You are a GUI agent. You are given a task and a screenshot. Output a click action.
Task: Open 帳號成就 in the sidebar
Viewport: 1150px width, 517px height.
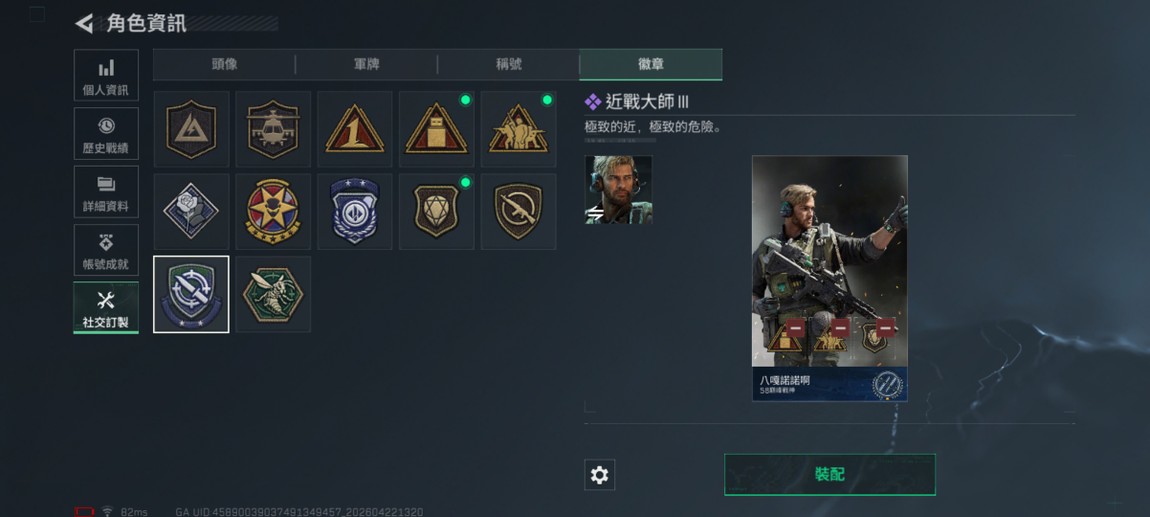pyautogui.click(x=106, y=250)
